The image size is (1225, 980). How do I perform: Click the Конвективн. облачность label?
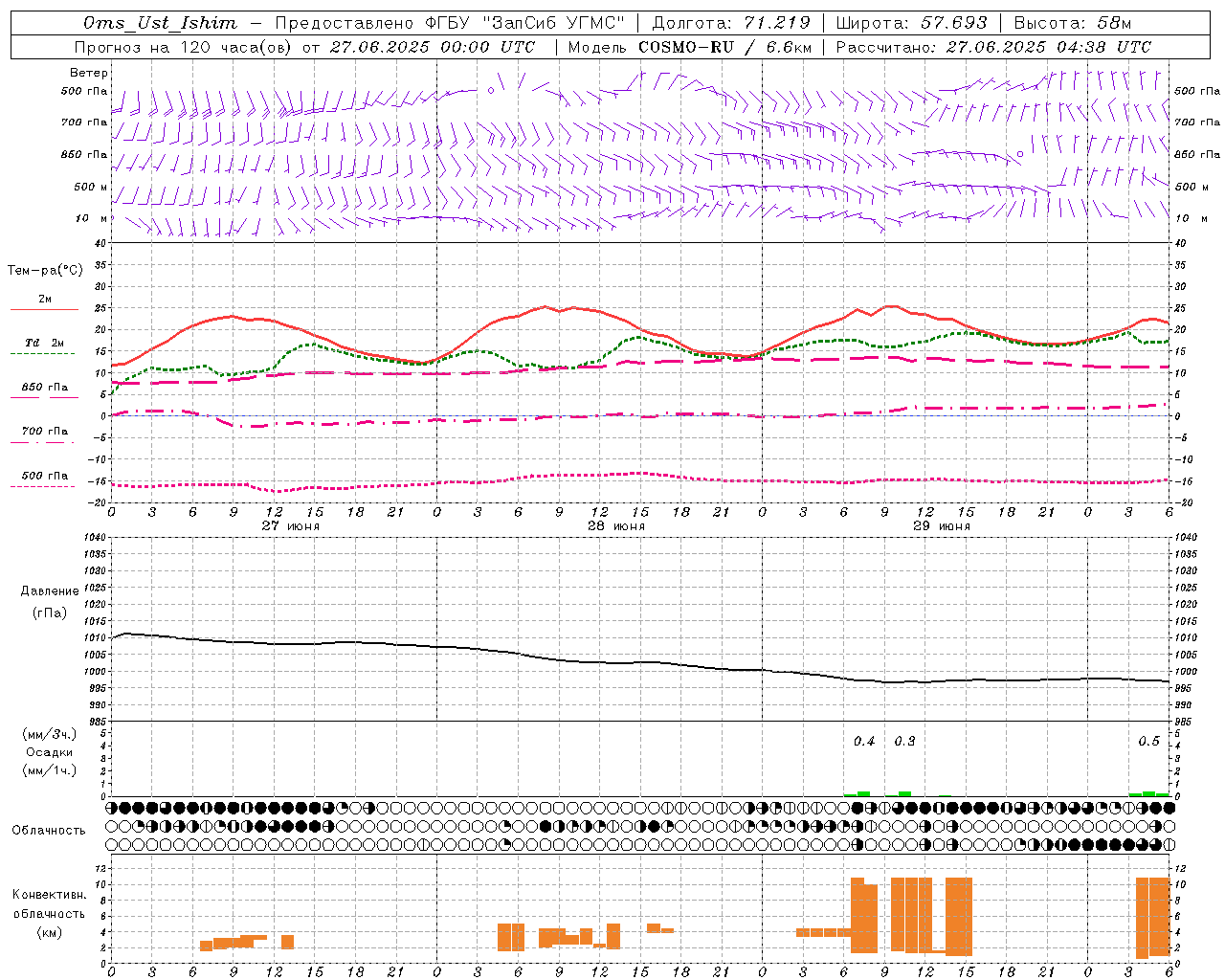pyautogui.click(x=49, y=904)
